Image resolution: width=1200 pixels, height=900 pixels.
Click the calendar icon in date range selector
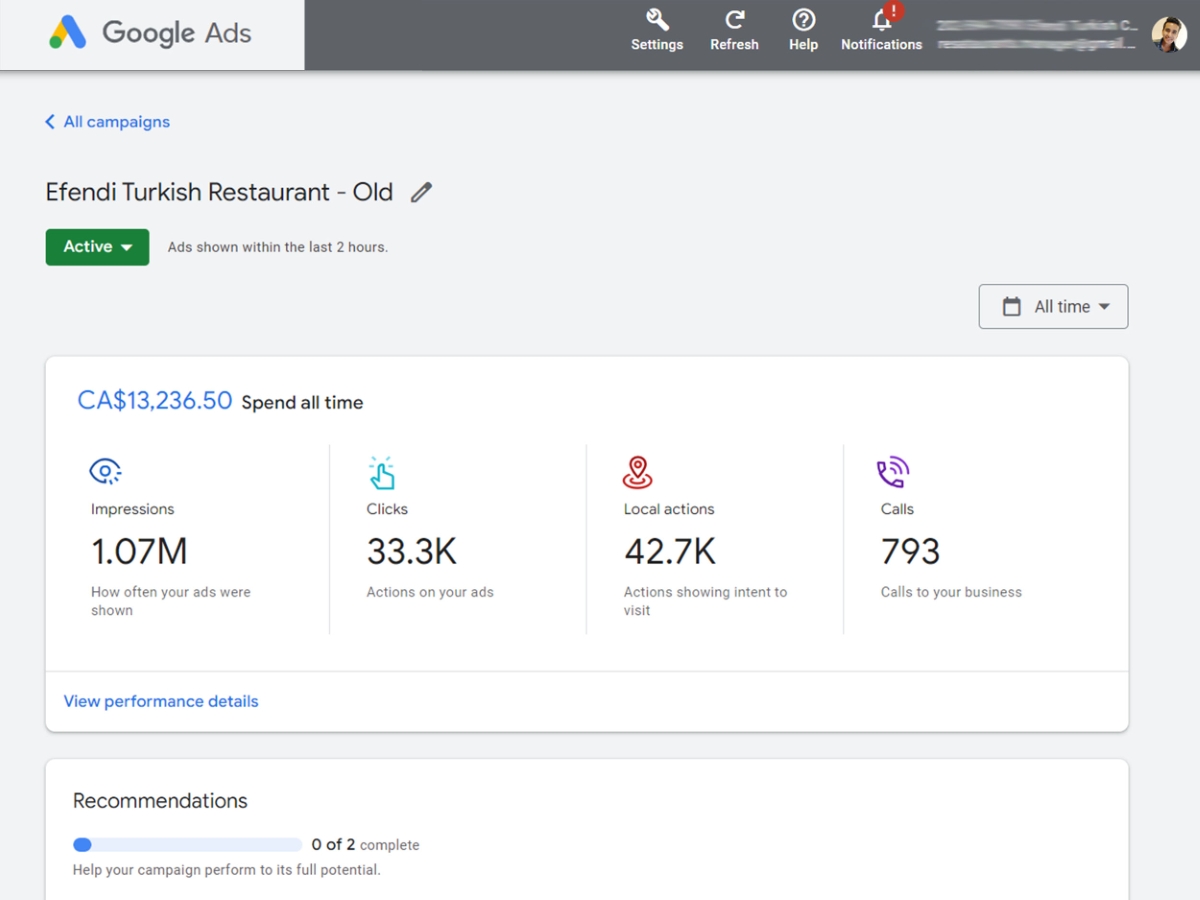(x=1013, y=306)
